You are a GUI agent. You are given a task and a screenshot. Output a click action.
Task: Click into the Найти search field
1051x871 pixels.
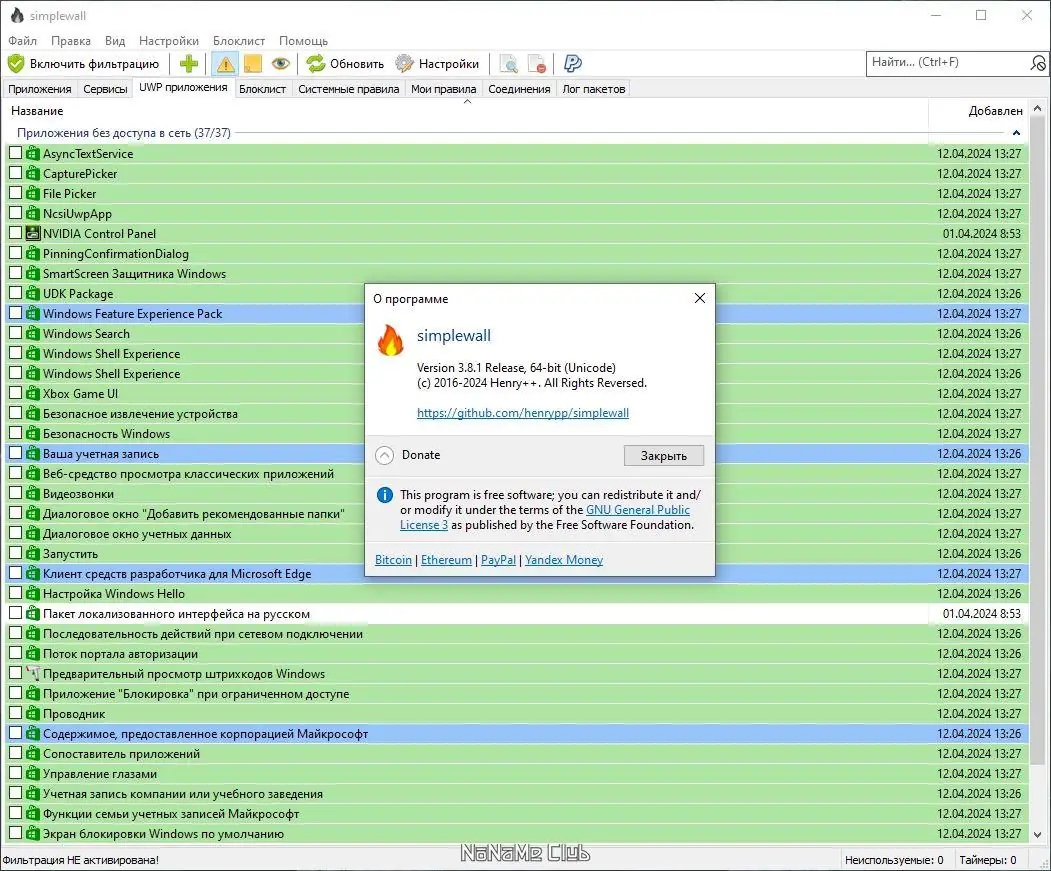click(x=946, y=63)
